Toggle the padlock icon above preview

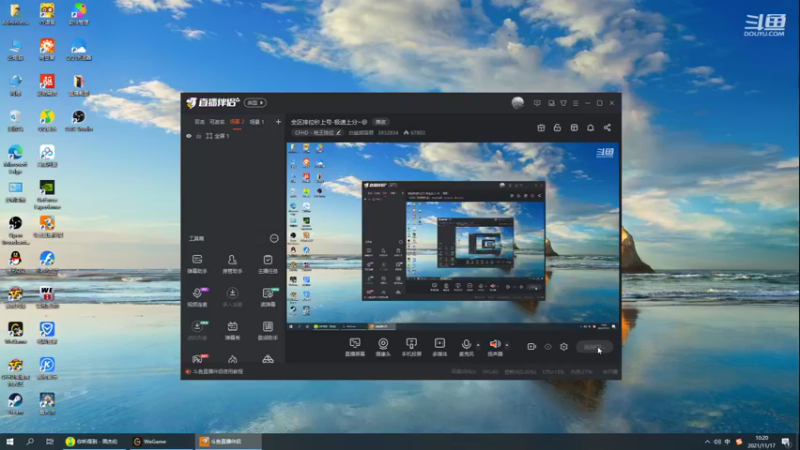click(557, 128)
